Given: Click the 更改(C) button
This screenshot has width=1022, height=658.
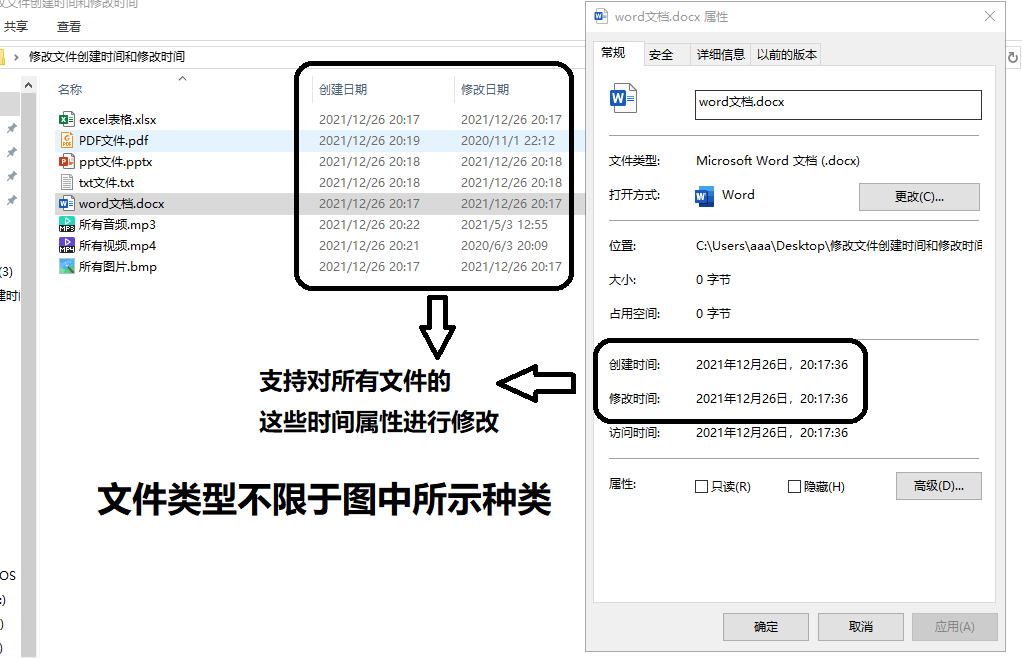Looking at the screenshot, I should 918,196.
